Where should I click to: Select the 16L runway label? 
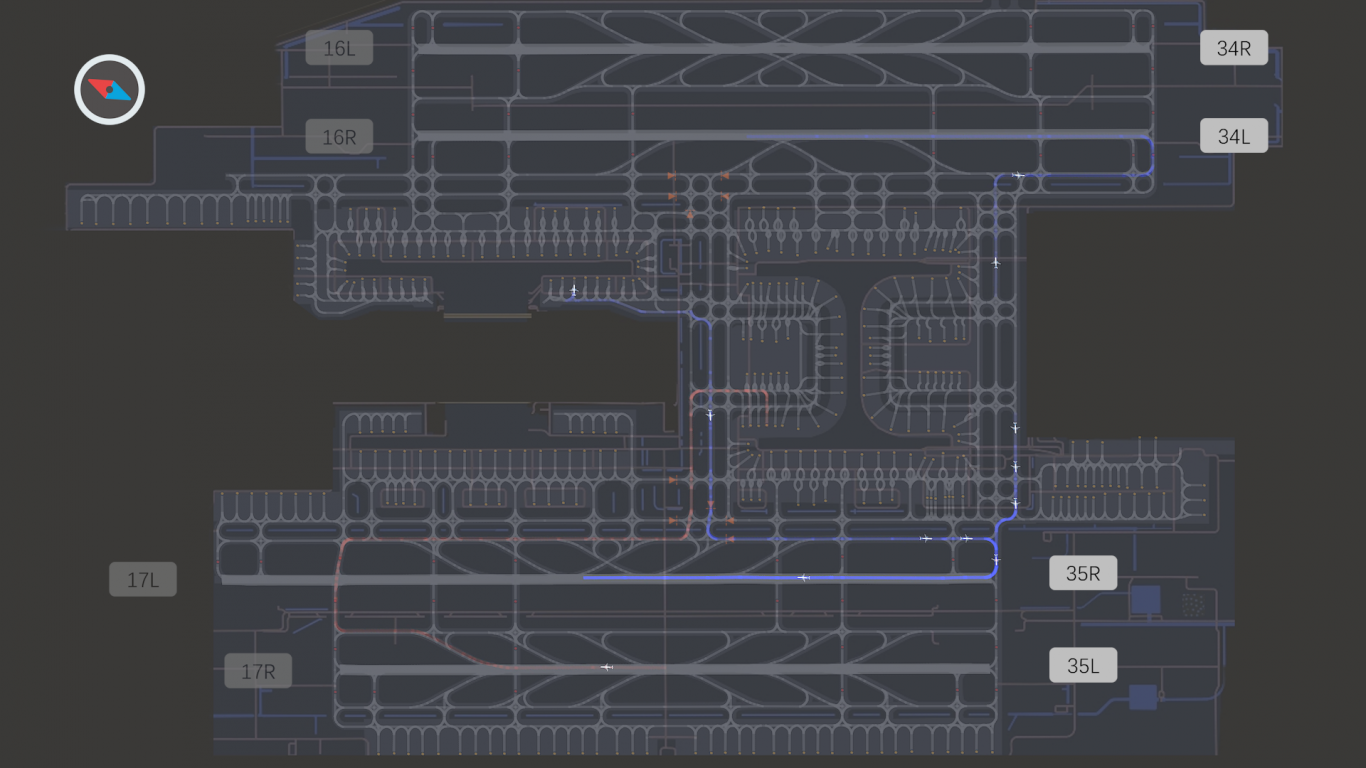(x=339, y=48)
